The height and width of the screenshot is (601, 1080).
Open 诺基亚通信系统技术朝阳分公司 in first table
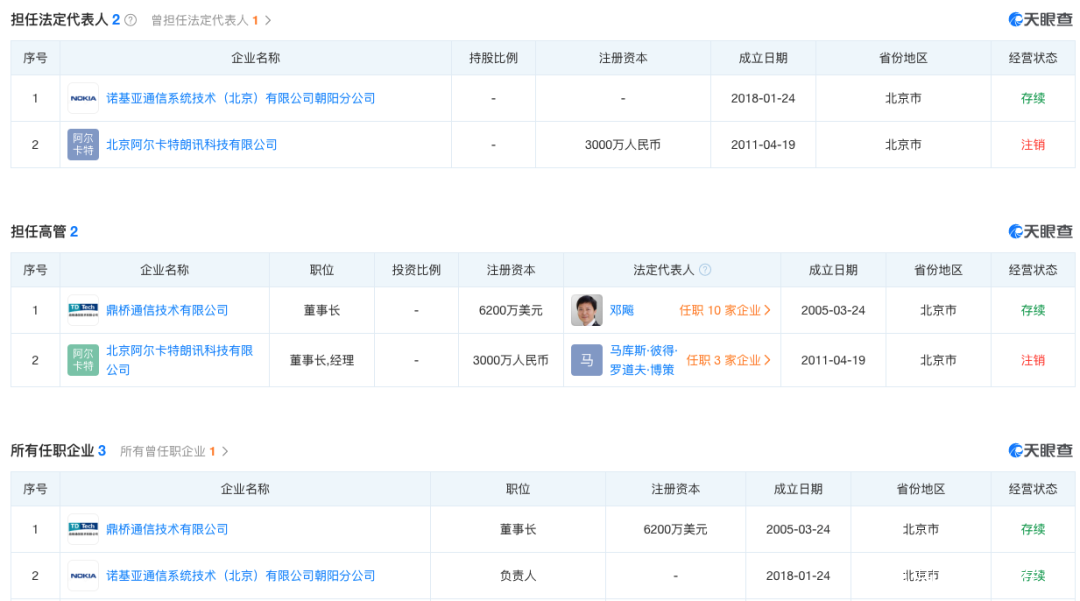click(240, 98)
